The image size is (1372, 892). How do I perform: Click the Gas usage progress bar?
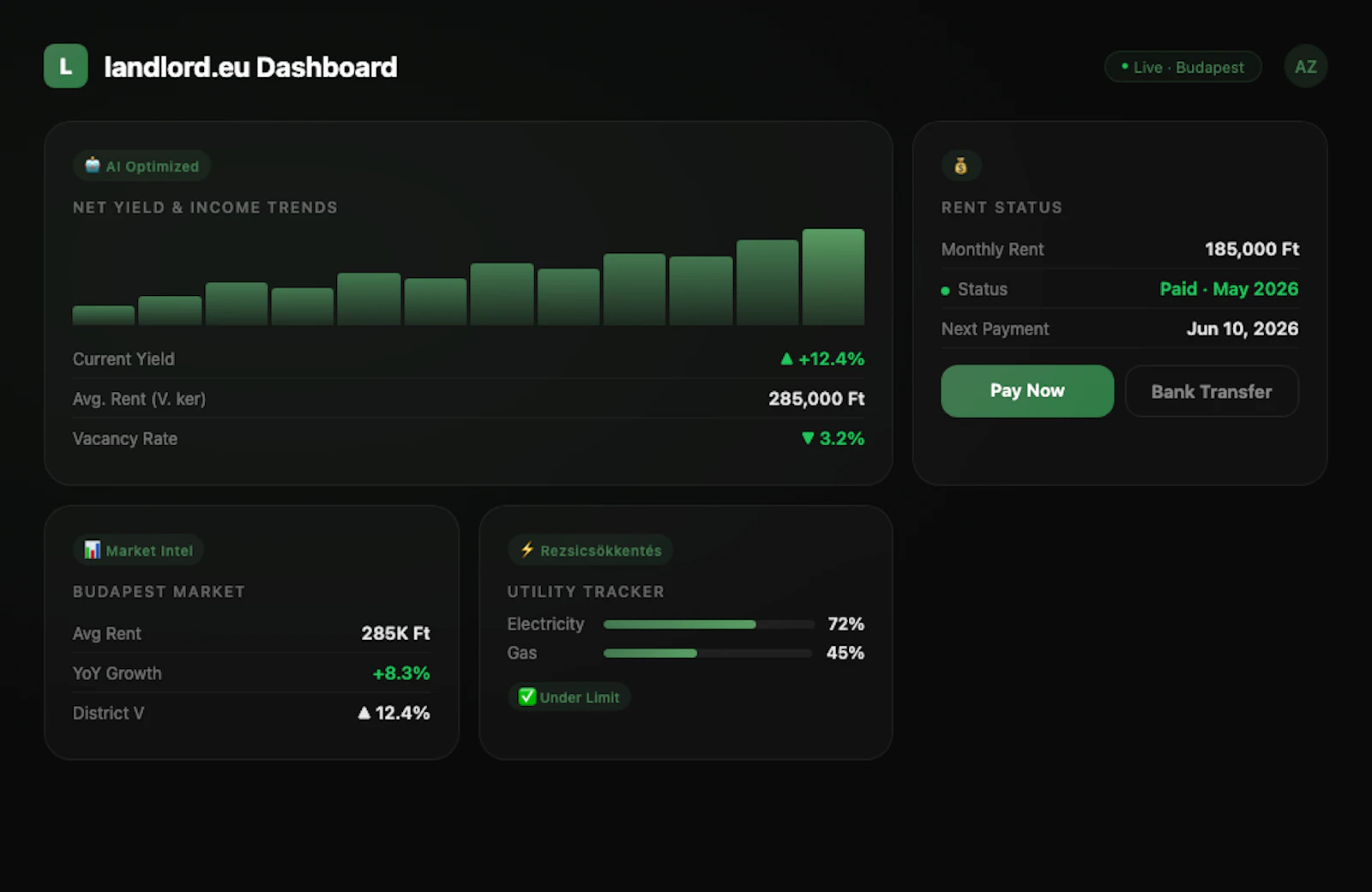(x=708, y=654)
